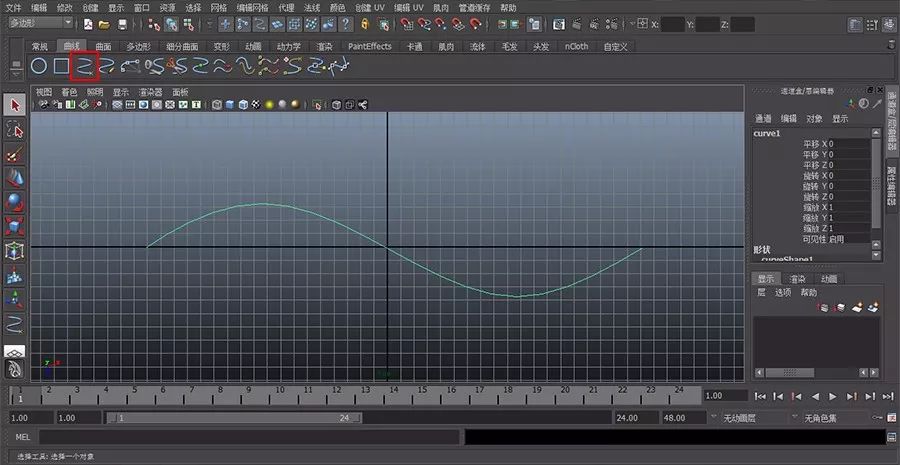Switch to the nCloth shelf tab
The image size is (900, 465).
click(576, 46)
